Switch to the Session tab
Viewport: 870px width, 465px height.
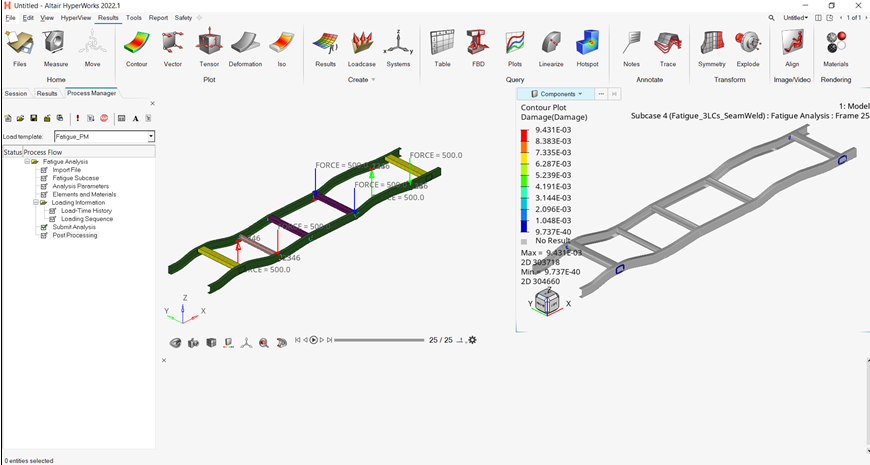click(x=16, y=93)
